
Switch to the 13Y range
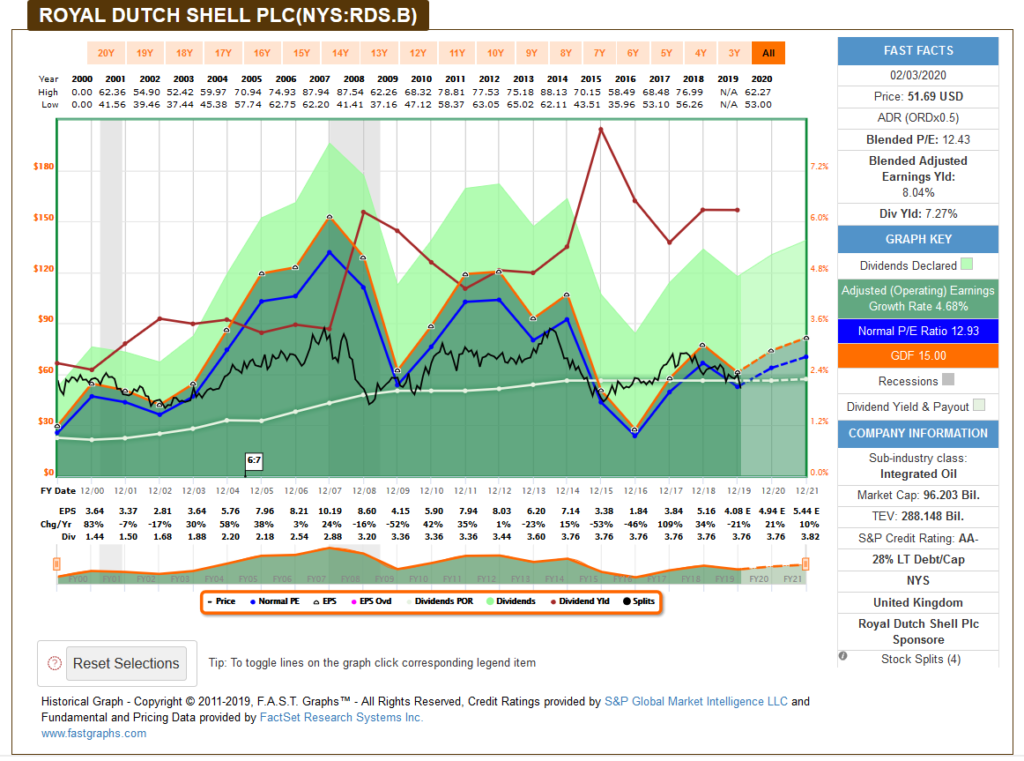point(379,53)
